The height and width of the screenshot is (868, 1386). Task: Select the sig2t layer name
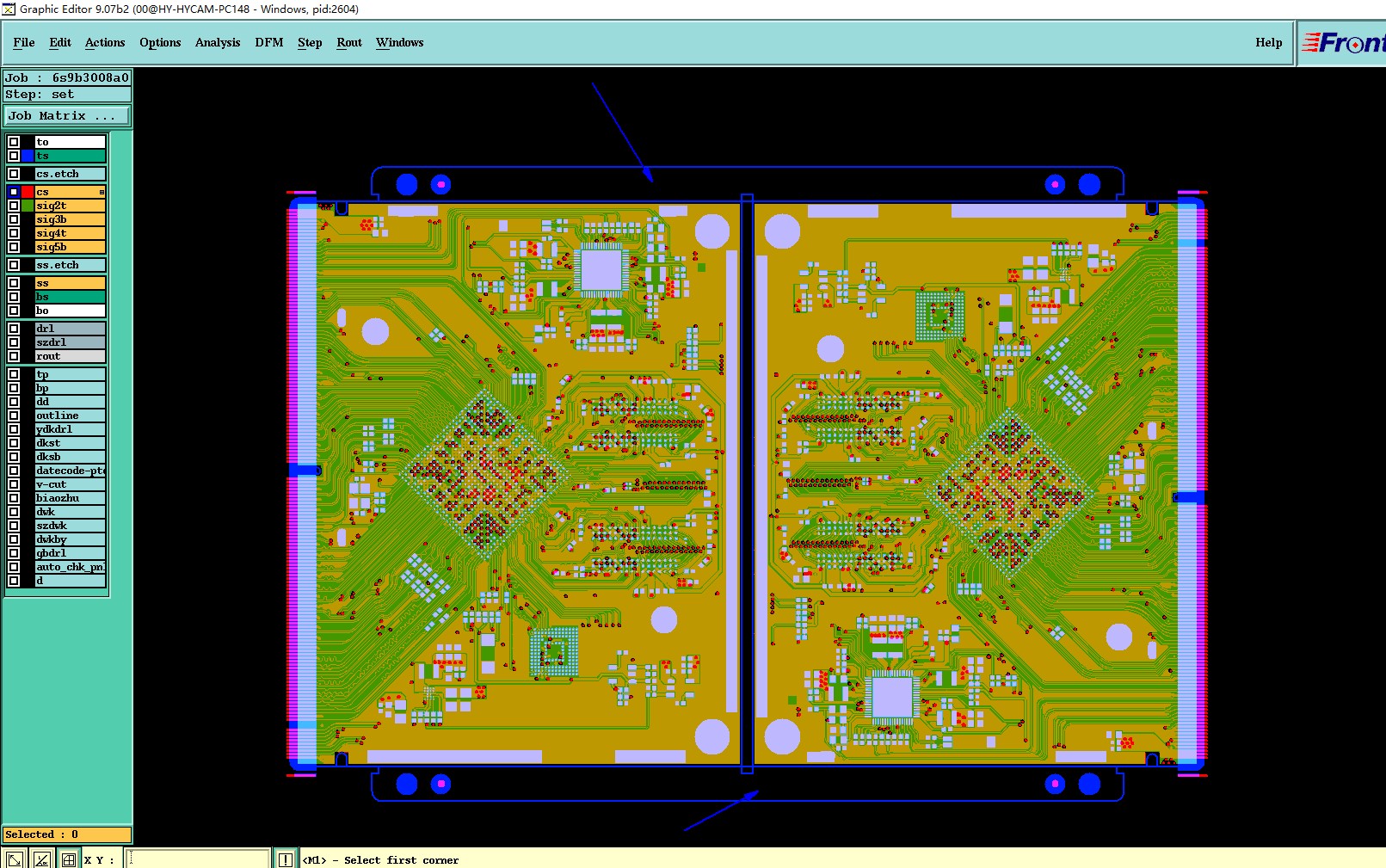coord(71,206)
